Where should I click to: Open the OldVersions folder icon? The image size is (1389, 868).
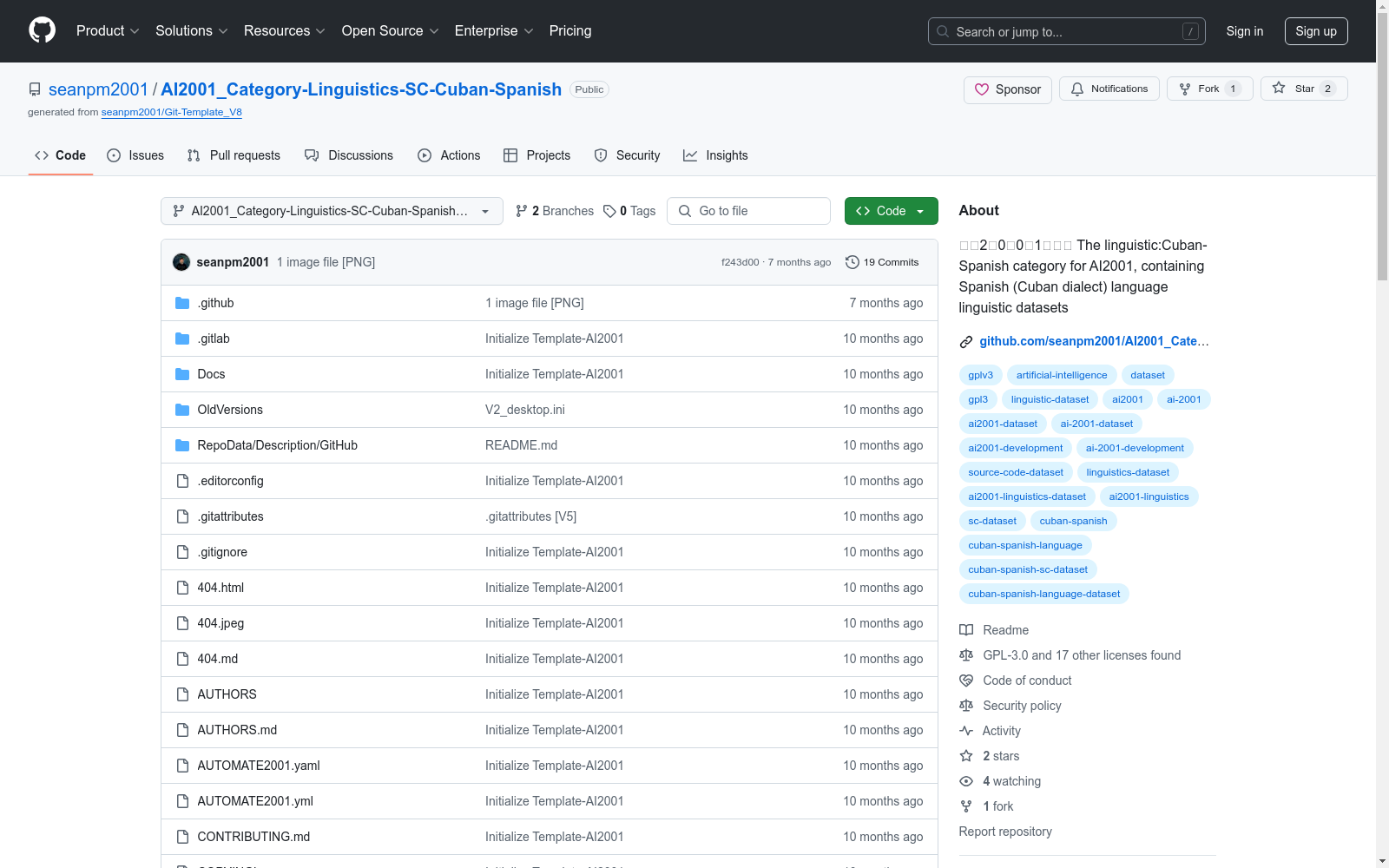[182, 410]
